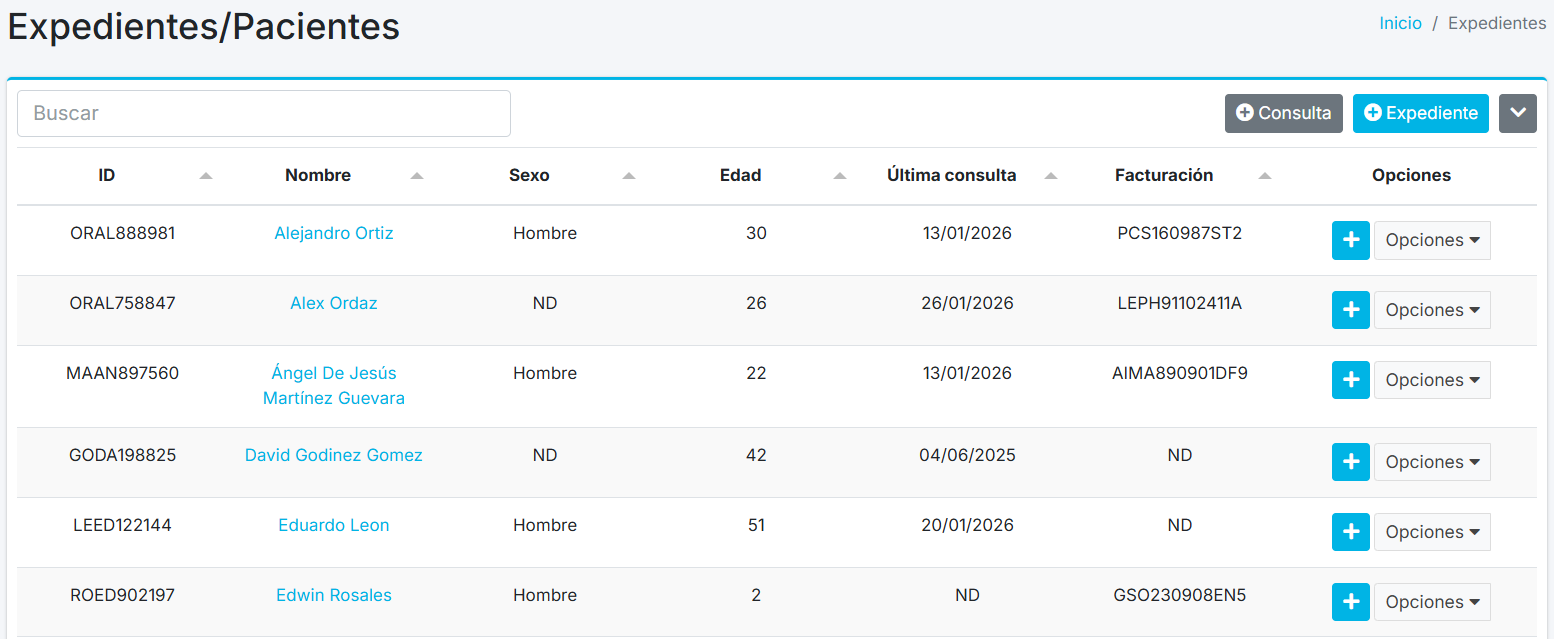Sort by Nombre column arrow
The image size is (1554, 639).
click(x=417, y=176)
